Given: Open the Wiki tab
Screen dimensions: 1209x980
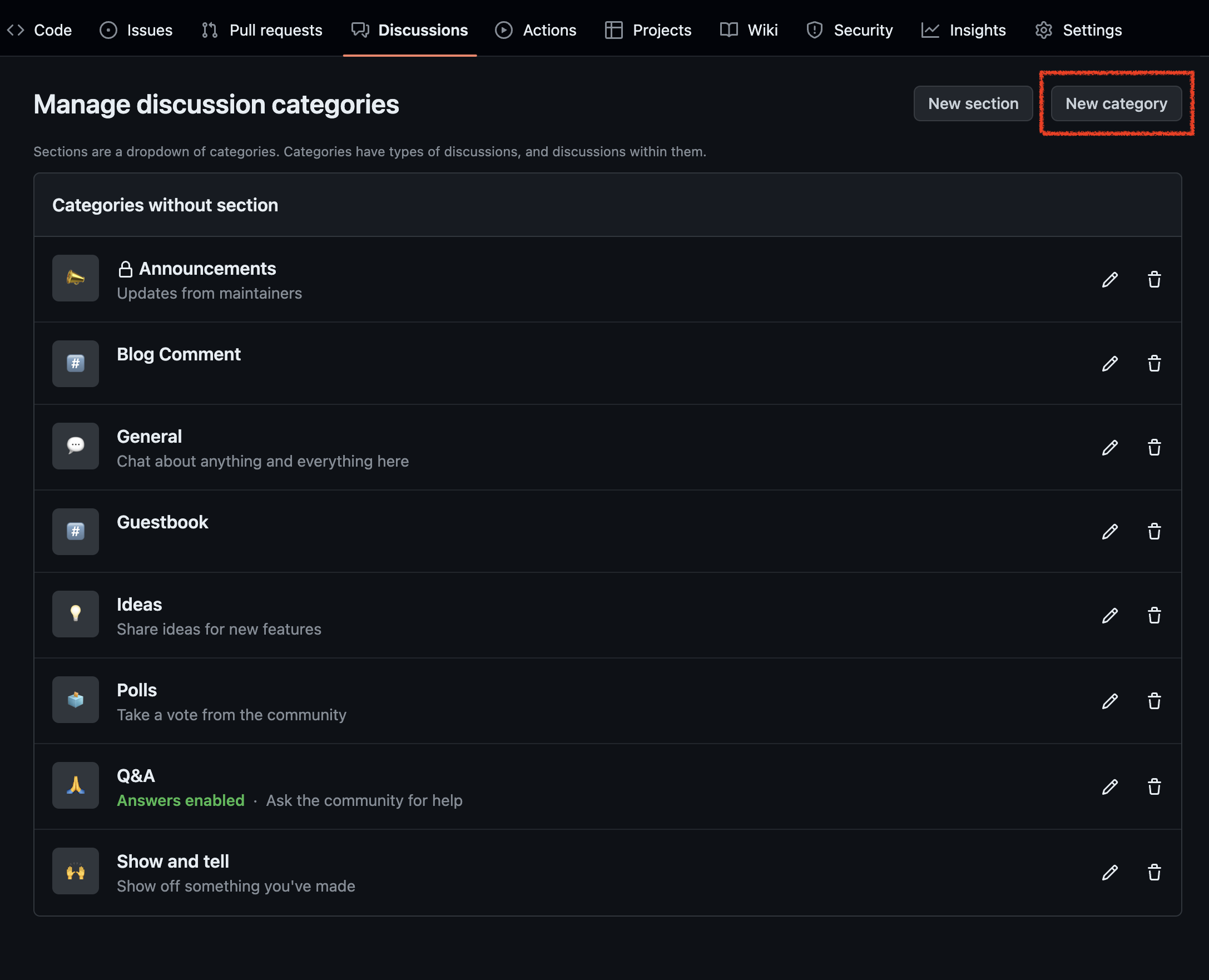Looking at the screenshot, I should tap(749, 30).
